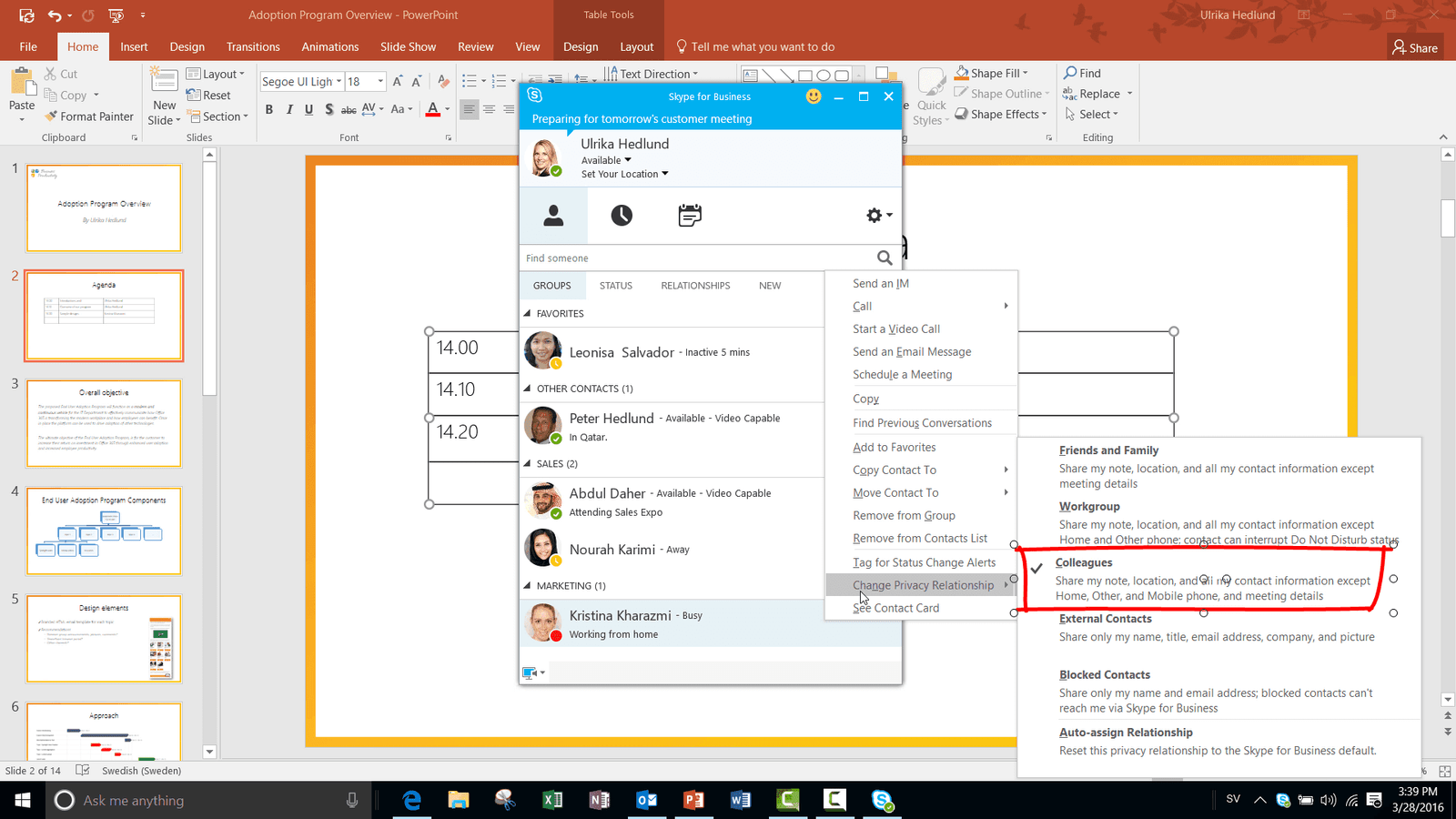Toggle italic formatting in the ribbon

289,110
